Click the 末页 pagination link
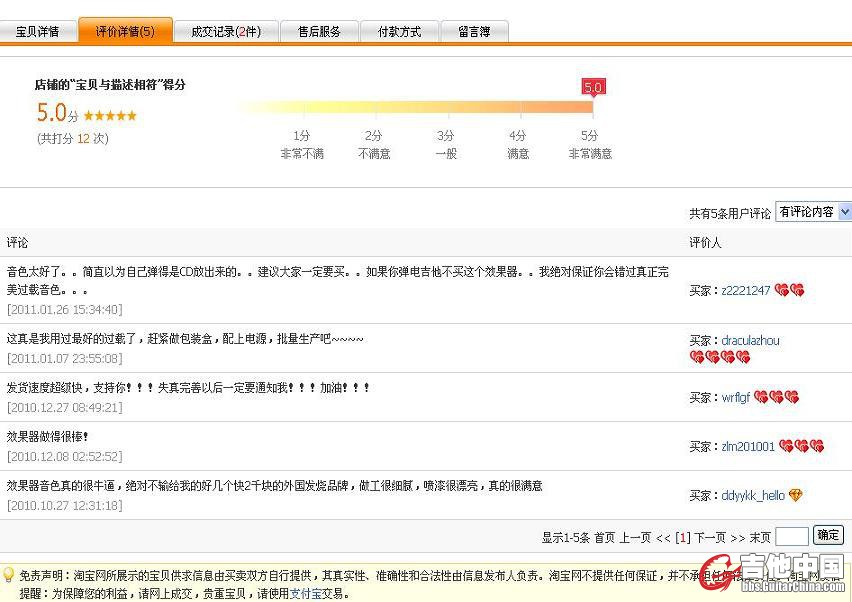Viewport: 852px width, 602px height. pos(760,538)
